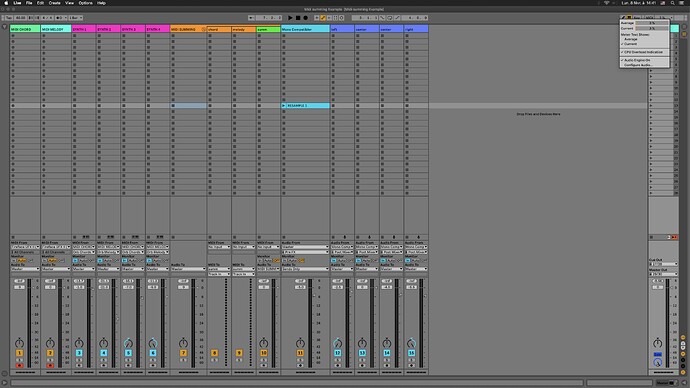Open track 1 MIDI From dropdown
Screen dimensions: 690x388
click(25, 247)
